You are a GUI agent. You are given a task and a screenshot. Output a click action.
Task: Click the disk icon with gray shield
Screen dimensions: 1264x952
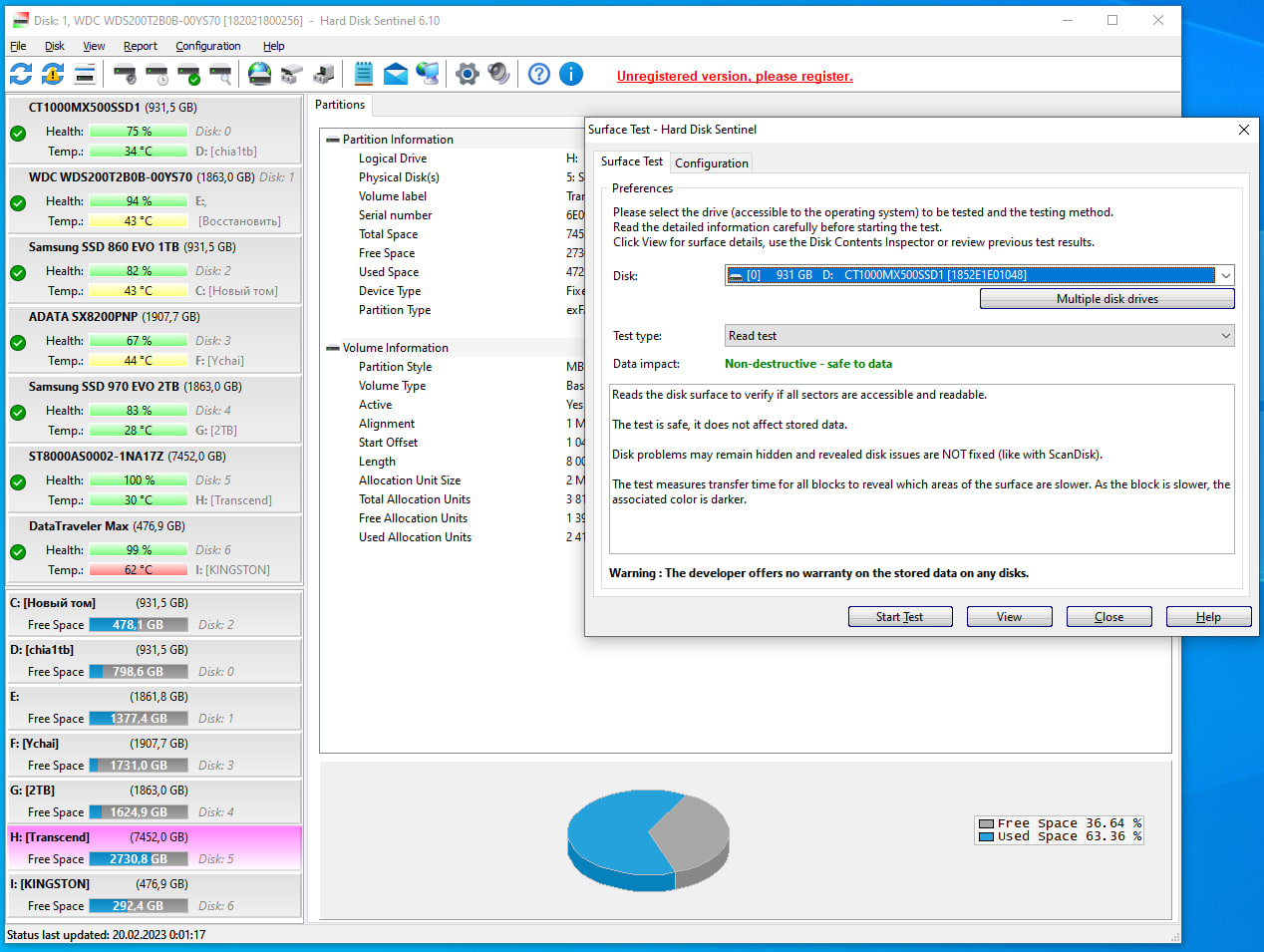pos(125,74)
